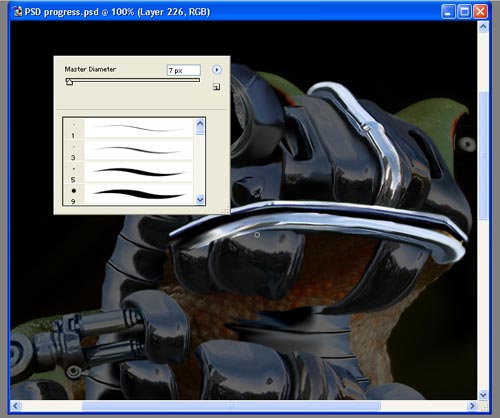Image resolution: width=500 pixels, height=418 pixels.
Task: Minimize the PSD progress.psd document window
Action: [448, 12]
